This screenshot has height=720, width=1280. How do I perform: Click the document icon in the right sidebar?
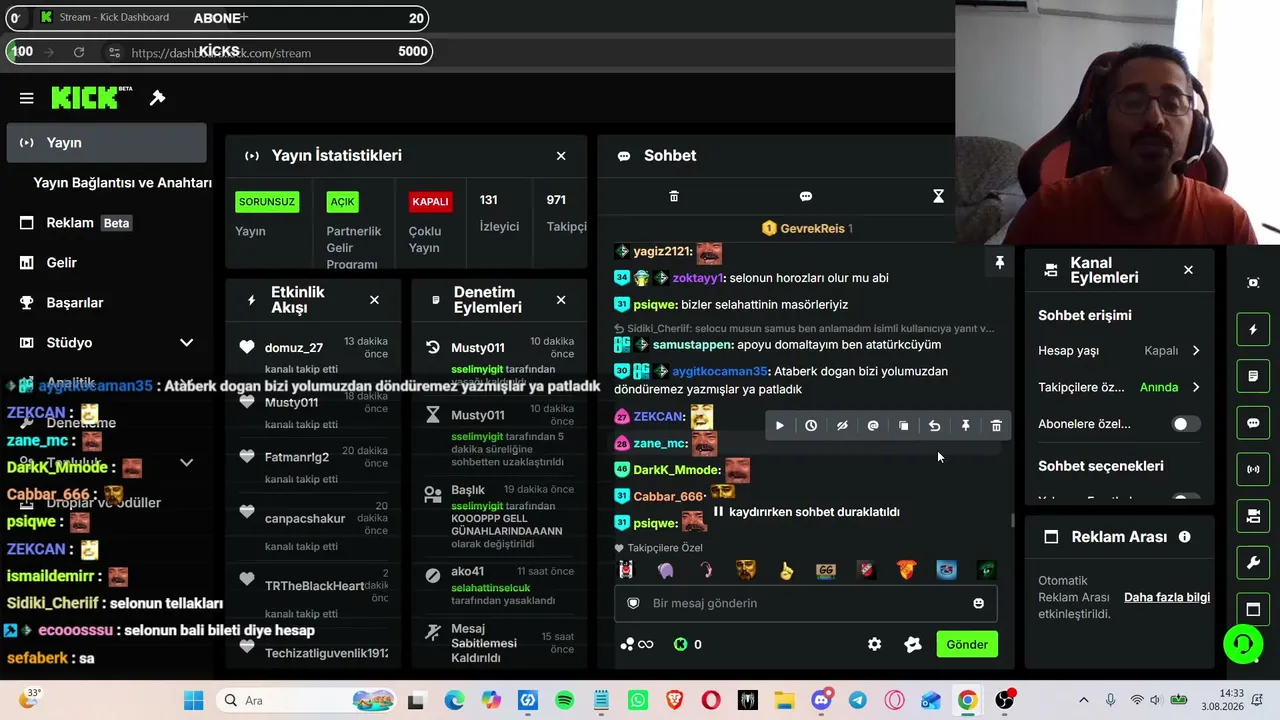(x=1254, y=376)
